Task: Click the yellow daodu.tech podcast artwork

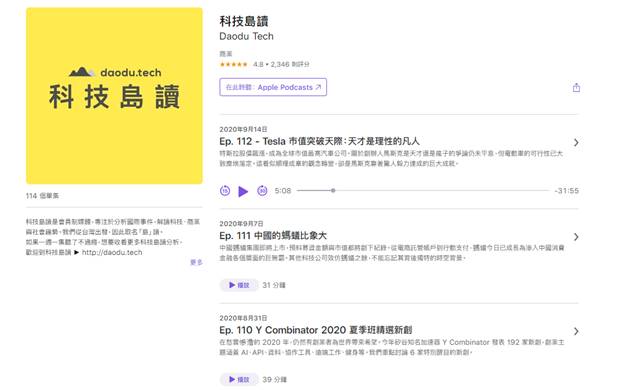Action: 114,96
